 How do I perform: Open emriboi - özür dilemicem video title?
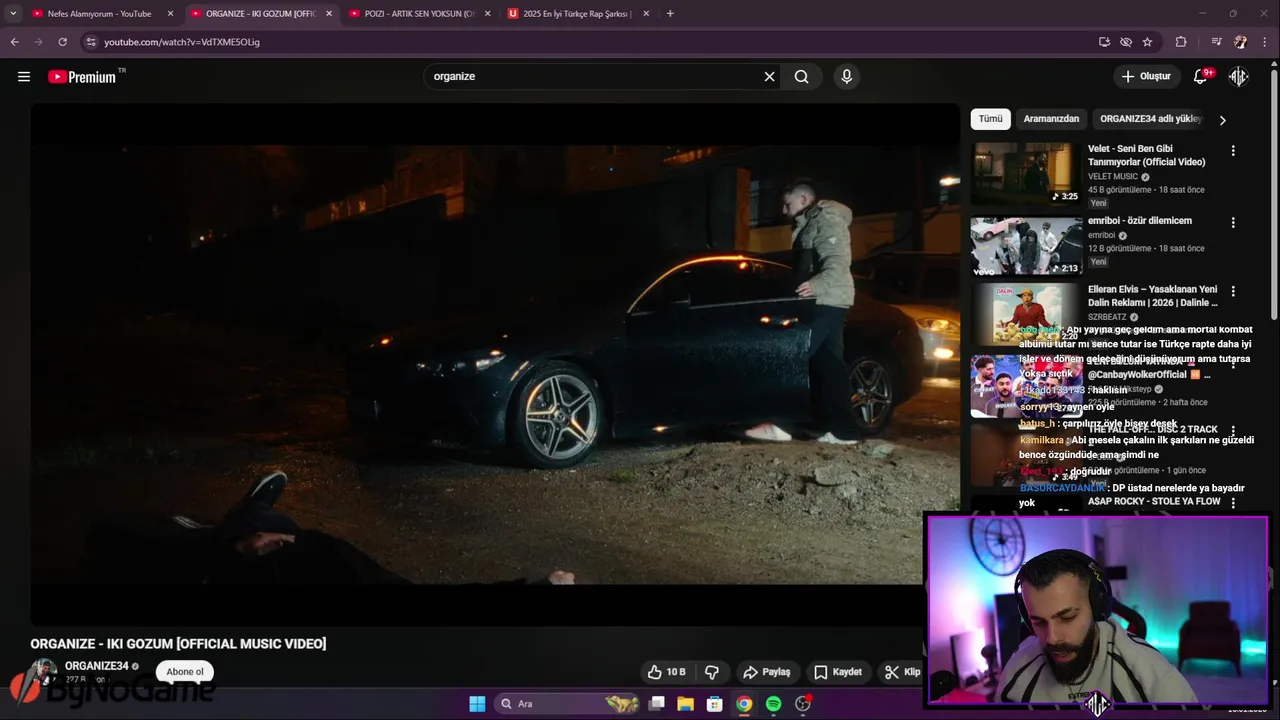coord(1140,221)
